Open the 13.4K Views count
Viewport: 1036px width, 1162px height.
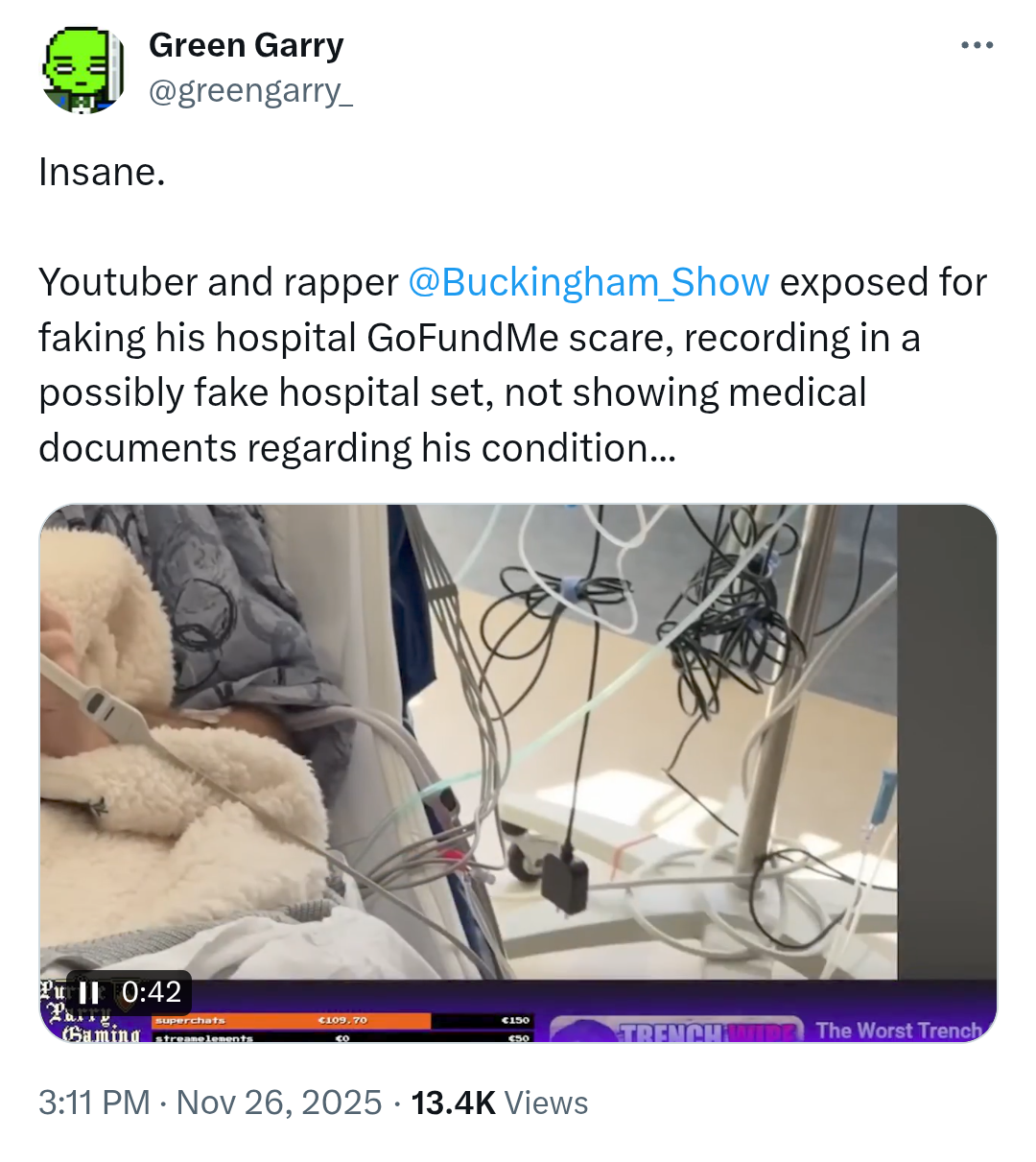pyautogui.click(x=499, y=1103)
